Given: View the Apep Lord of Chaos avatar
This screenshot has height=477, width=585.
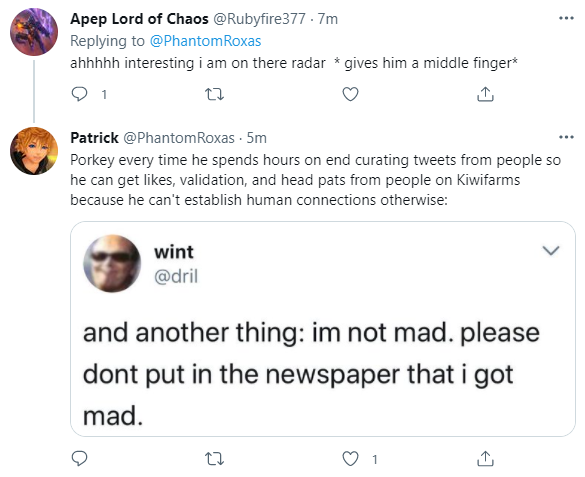Looking at the screenshot, I should [34, 32].
